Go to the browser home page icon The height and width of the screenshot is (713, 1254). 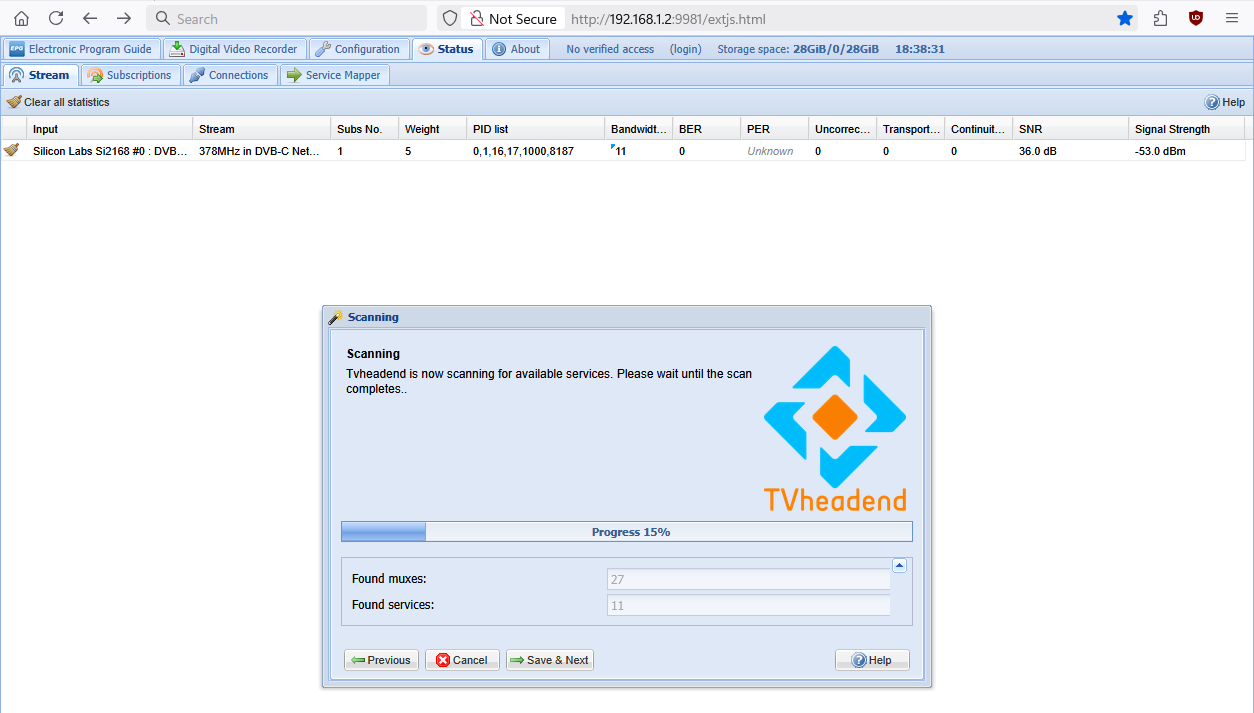tap(21, 18)
